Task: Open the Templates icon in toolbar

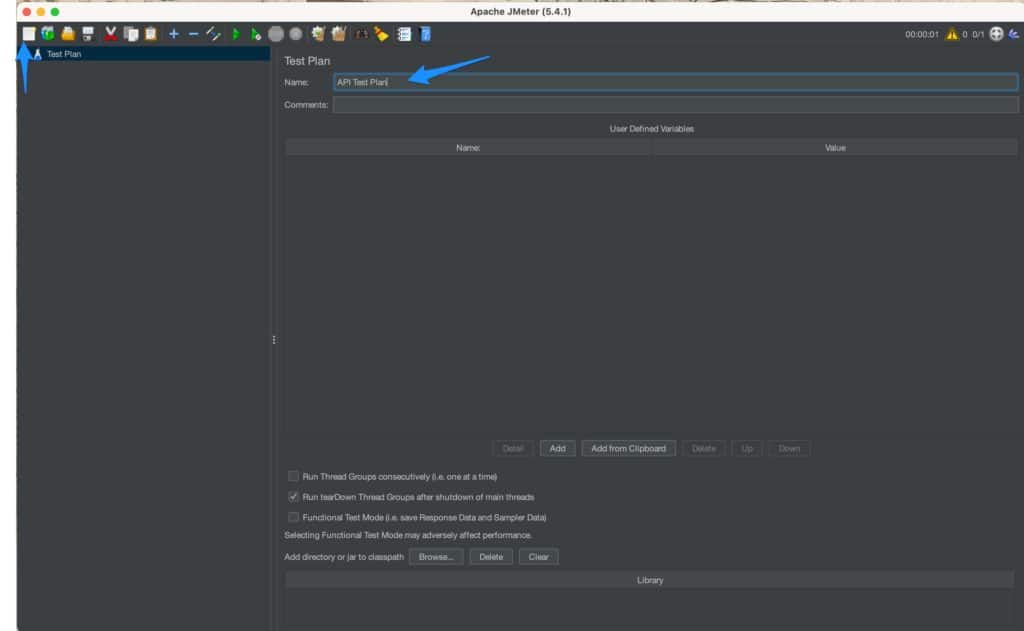Action: (x=48, y=34)
